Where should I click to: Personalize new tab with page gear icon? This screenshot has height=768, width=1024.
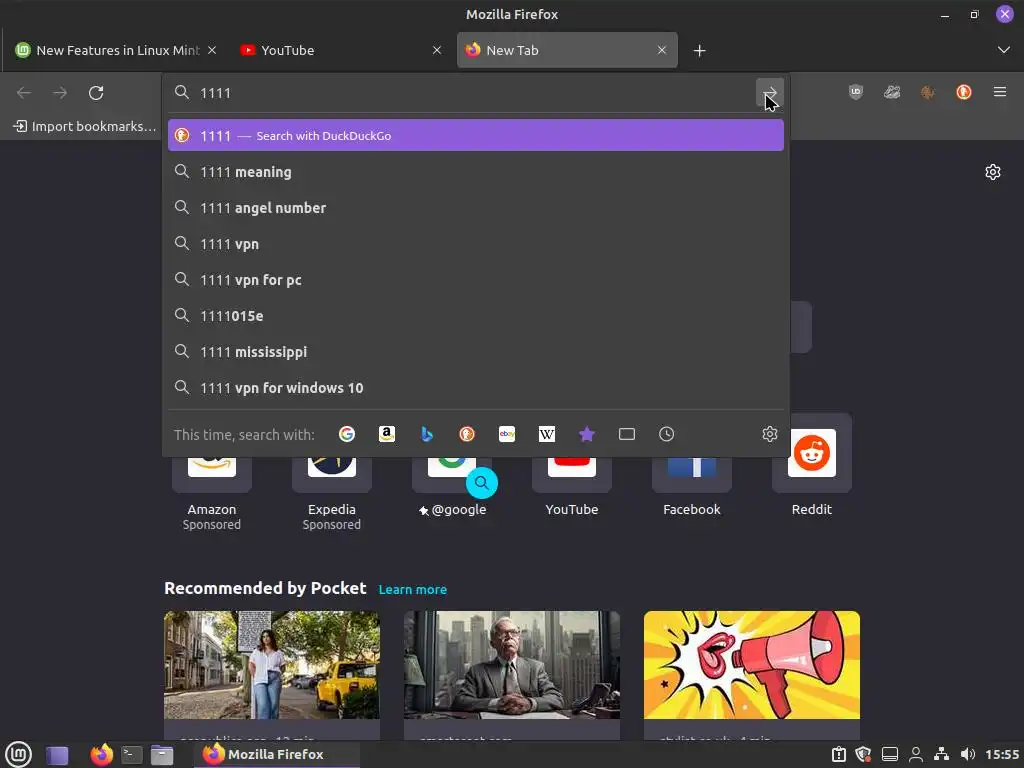coord(993,172)
